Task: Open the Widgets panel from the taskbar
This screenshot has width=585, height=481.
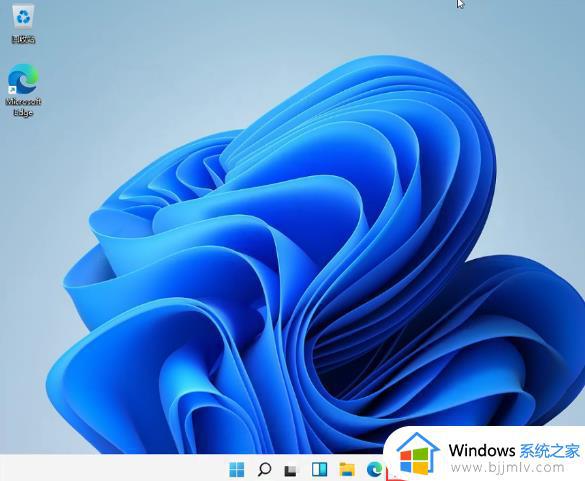Action: [x=319, y=469]
